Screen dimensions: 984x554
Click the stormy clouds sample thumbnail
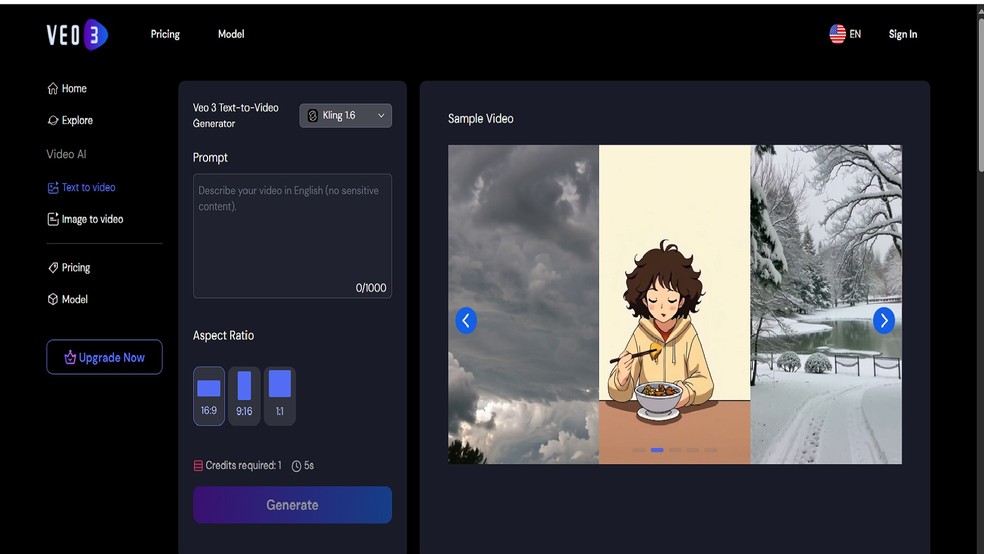tap(523, 304)
